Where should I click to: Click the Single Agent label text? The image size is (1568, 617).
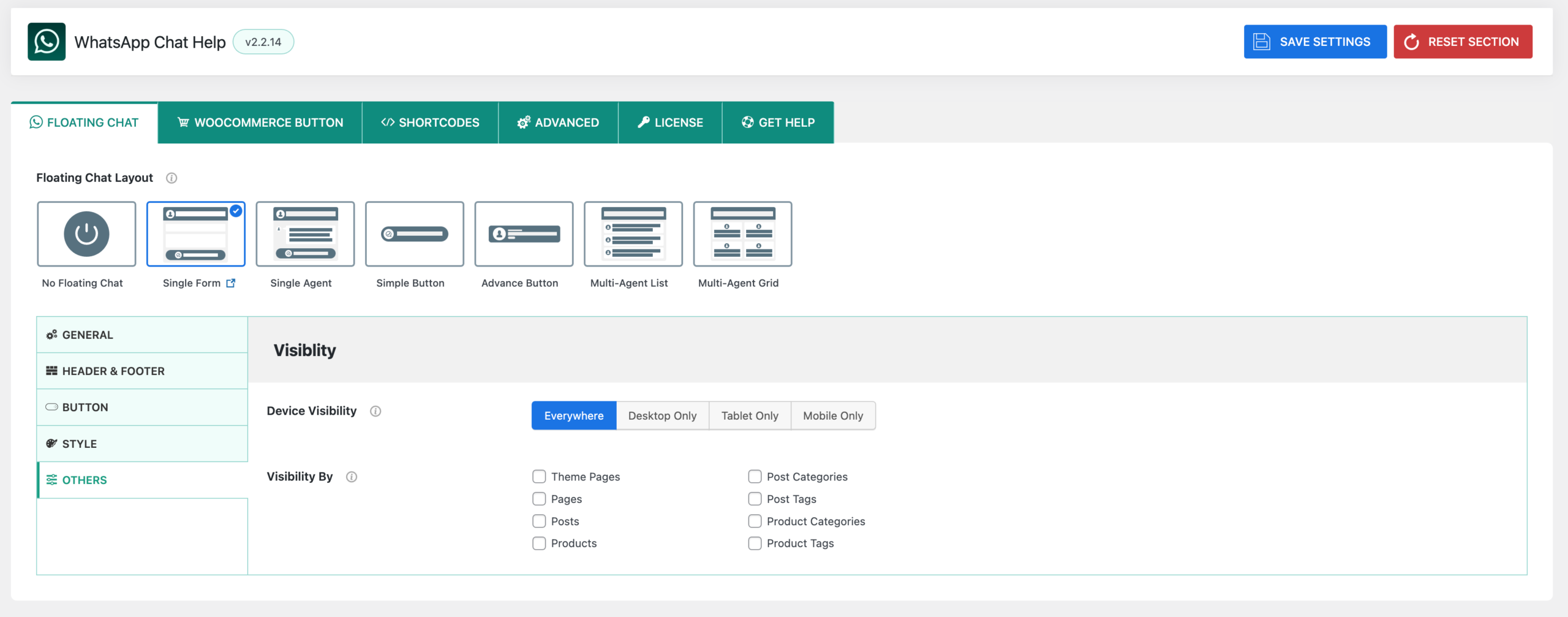(301, 283)
